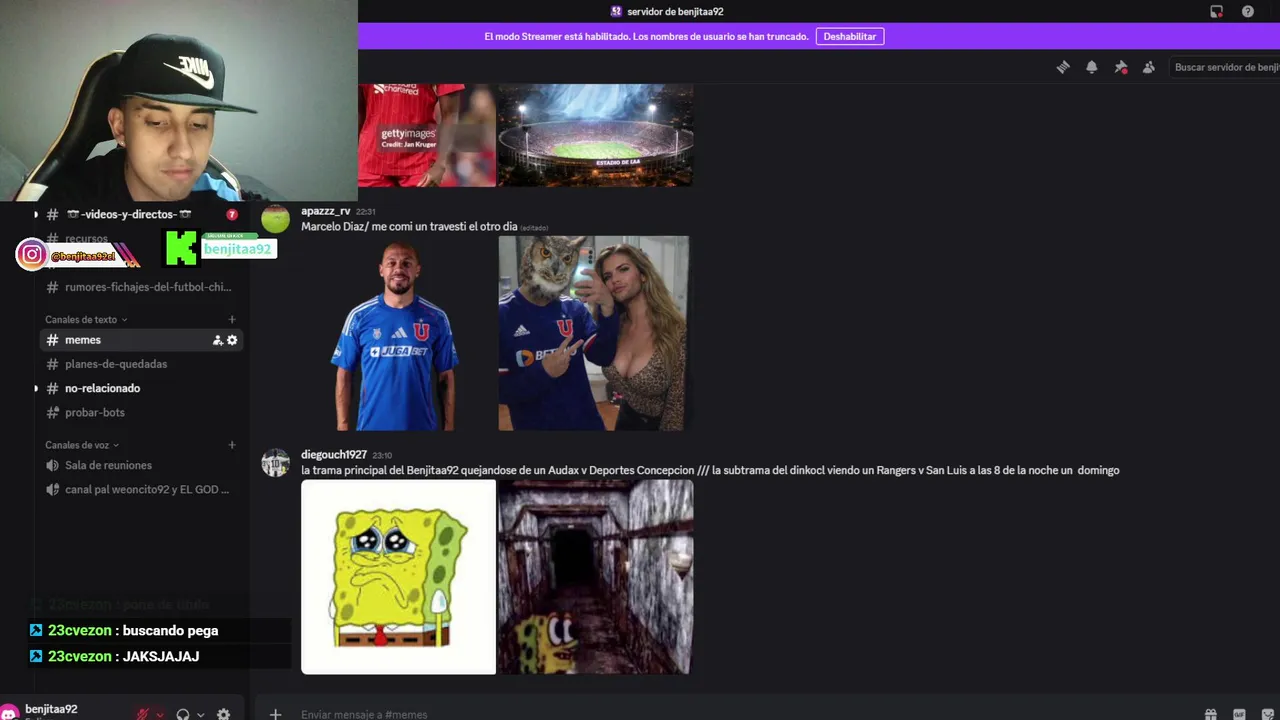Click invite people icon on memes channel
The image size is (1280, 720).
[x=217, y=340]
